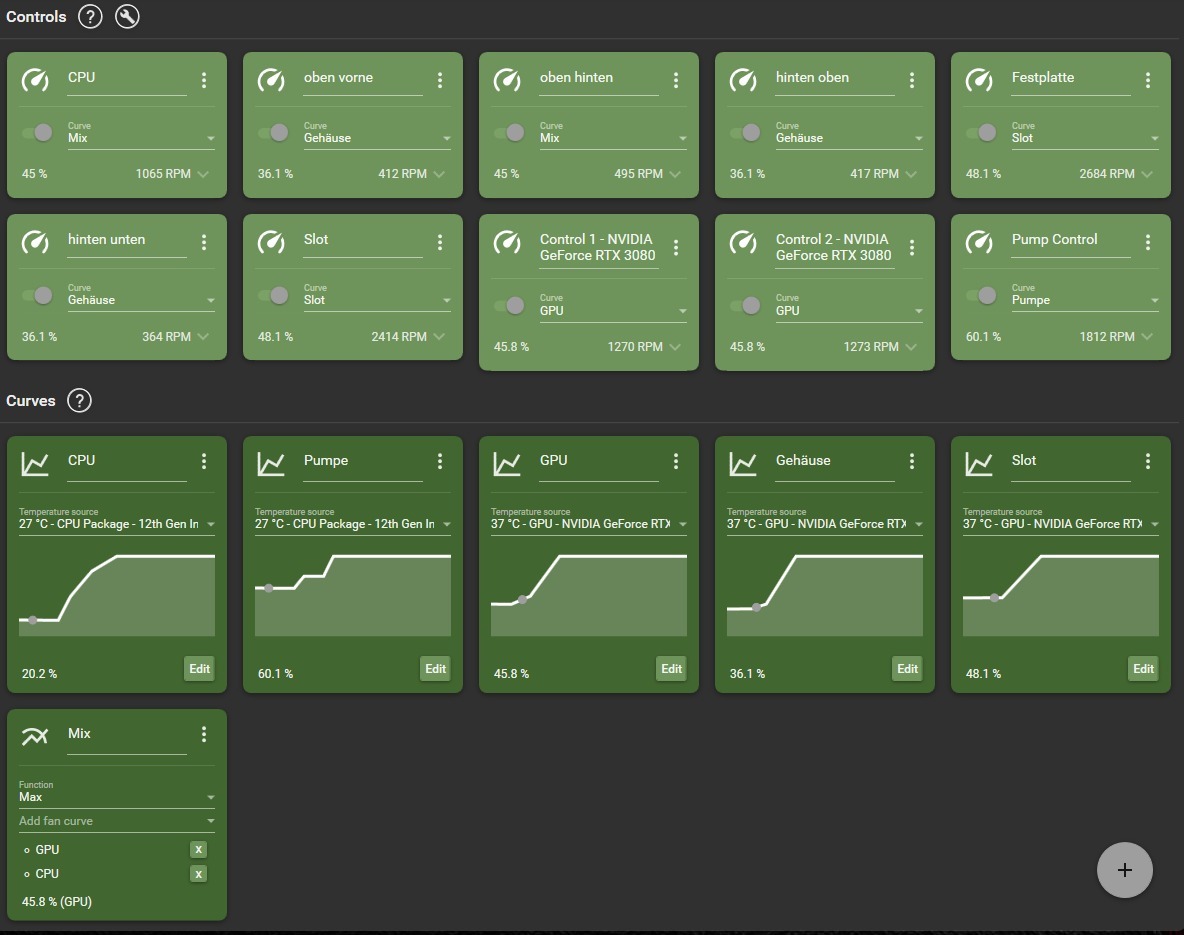Open three-dot menu on CPU control card

[x=204, y=80]
